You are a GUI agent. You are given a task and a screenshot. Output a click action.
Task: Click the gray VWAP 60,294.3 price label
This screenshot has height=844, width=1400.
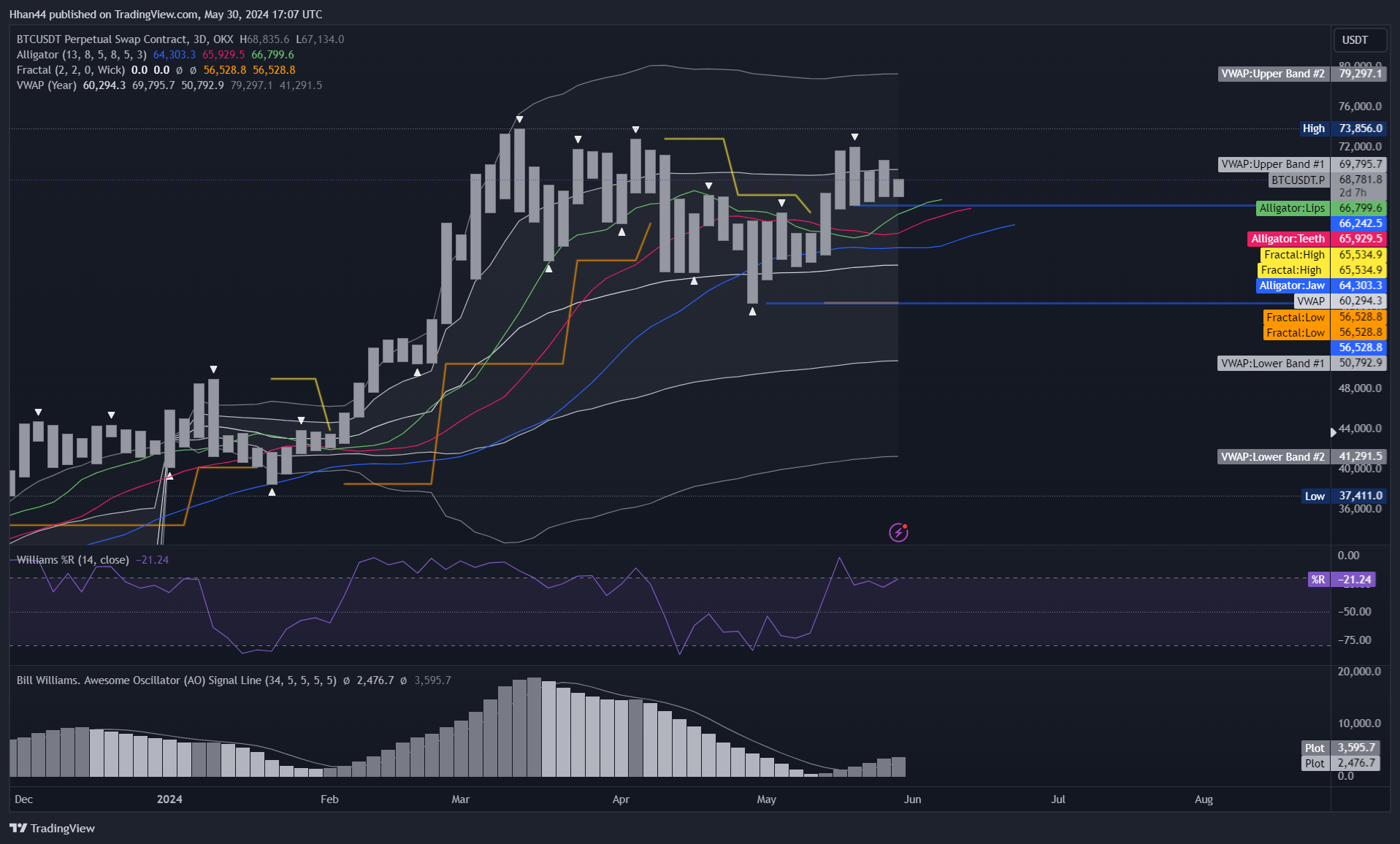(1339, 301)
